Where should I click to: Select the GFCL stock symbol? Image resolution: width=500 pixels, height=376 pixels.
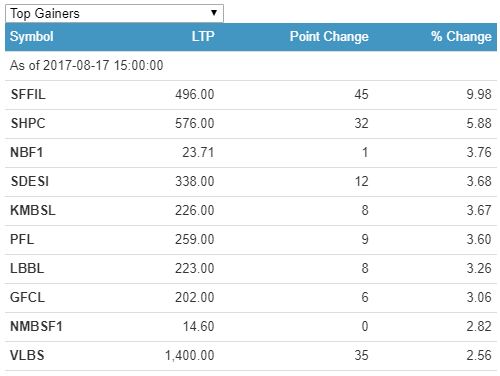(x=27, y=298)
